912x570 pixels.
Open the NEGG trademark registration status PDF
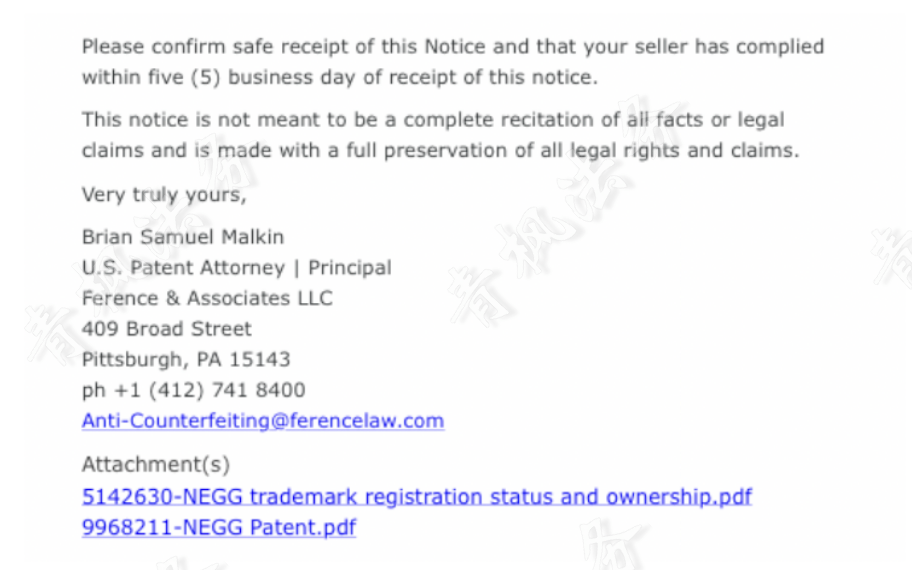tap(416, 497)
